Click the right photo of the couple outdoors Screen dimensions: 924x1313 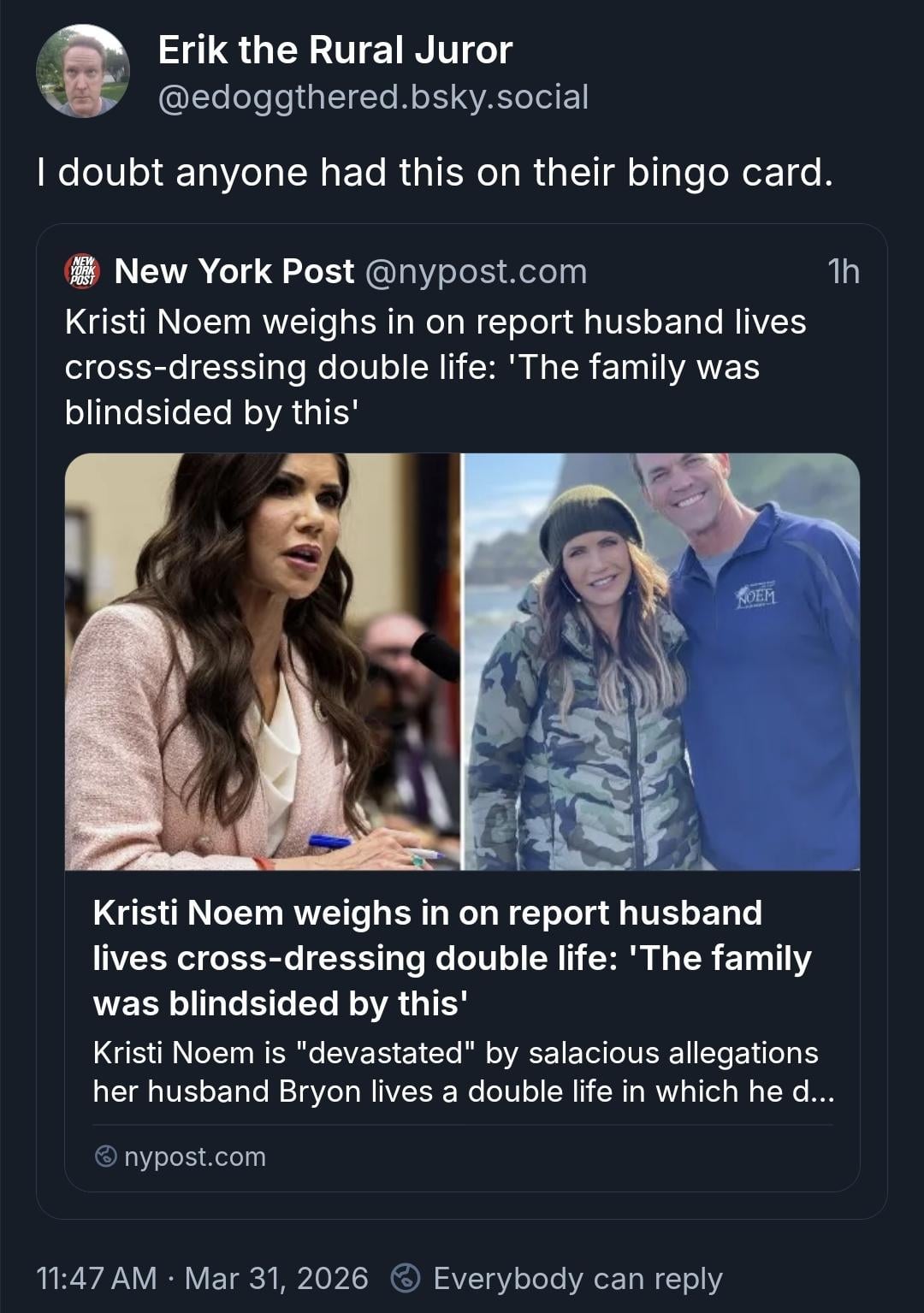pyautogui.click(x=661, y=661)
